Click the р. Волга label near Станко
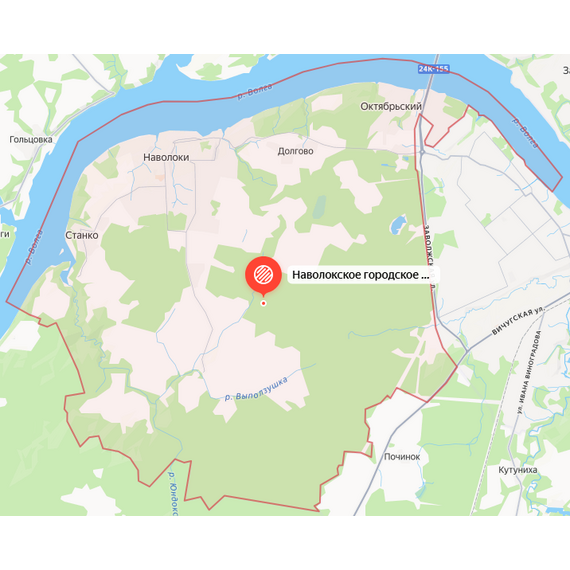 click(34, 247)
